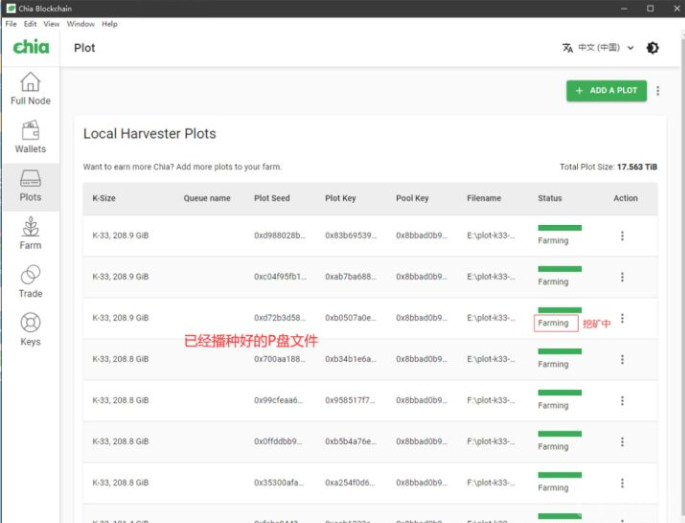685x523 pixels.
Task: Click the K-Size column header
Action: point(104,198)
